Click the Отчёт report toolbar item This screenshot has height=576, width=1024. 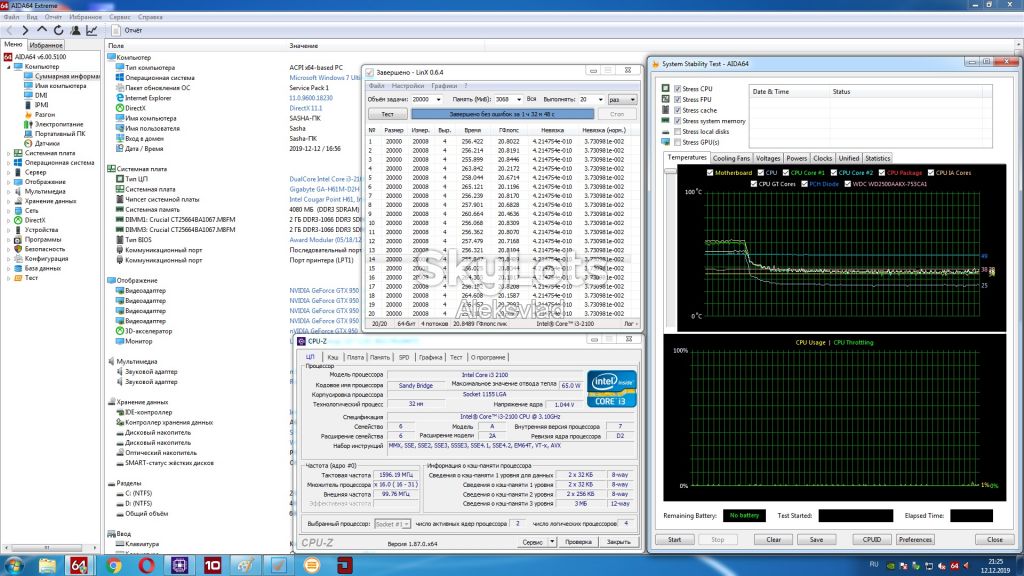pyautogui.click(x=127, y=30)
